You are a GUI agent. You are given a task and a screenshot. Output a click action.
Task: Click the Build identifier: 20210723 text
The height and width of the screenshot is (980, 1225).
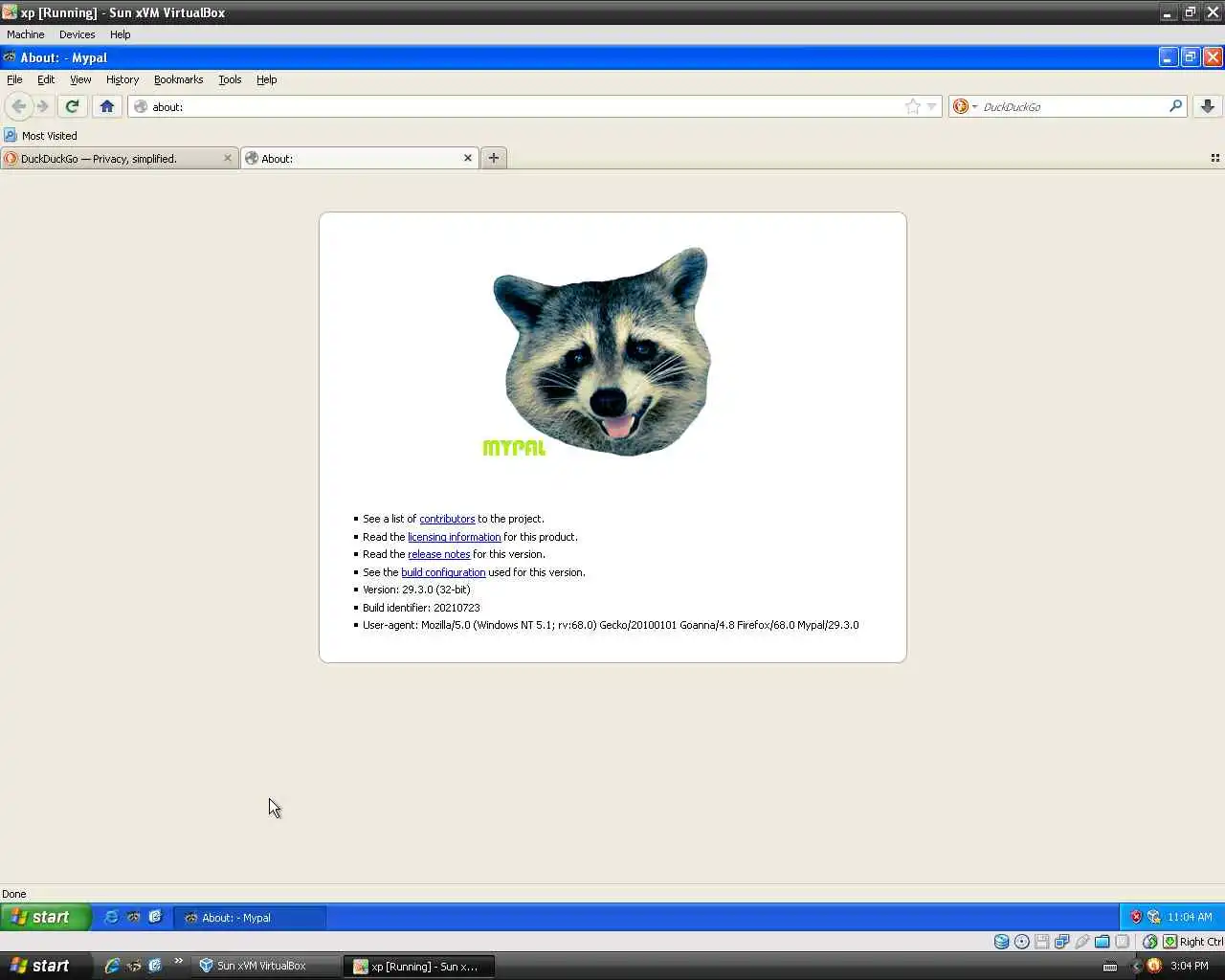[x=421, y=608]
